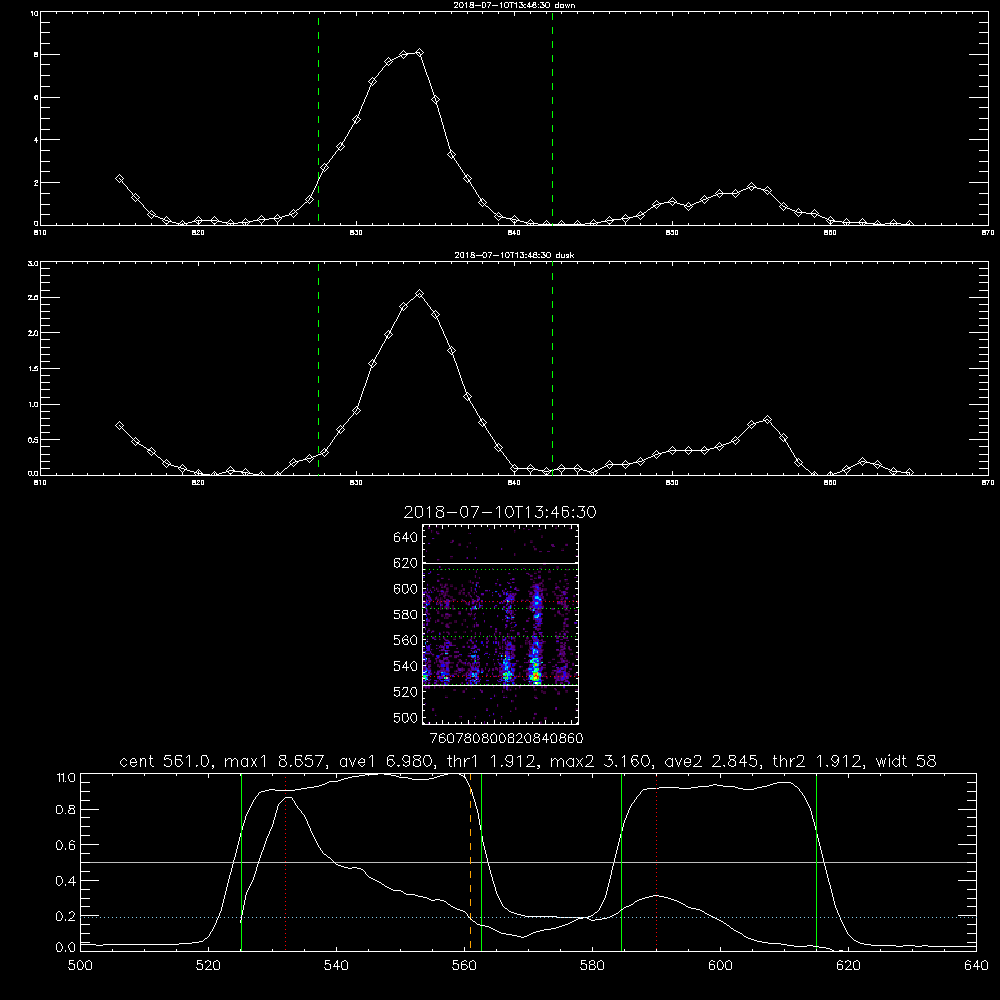Click the x-axis label '540' of the bottom plot
1000x1000 pixels.
coord(336,966)
